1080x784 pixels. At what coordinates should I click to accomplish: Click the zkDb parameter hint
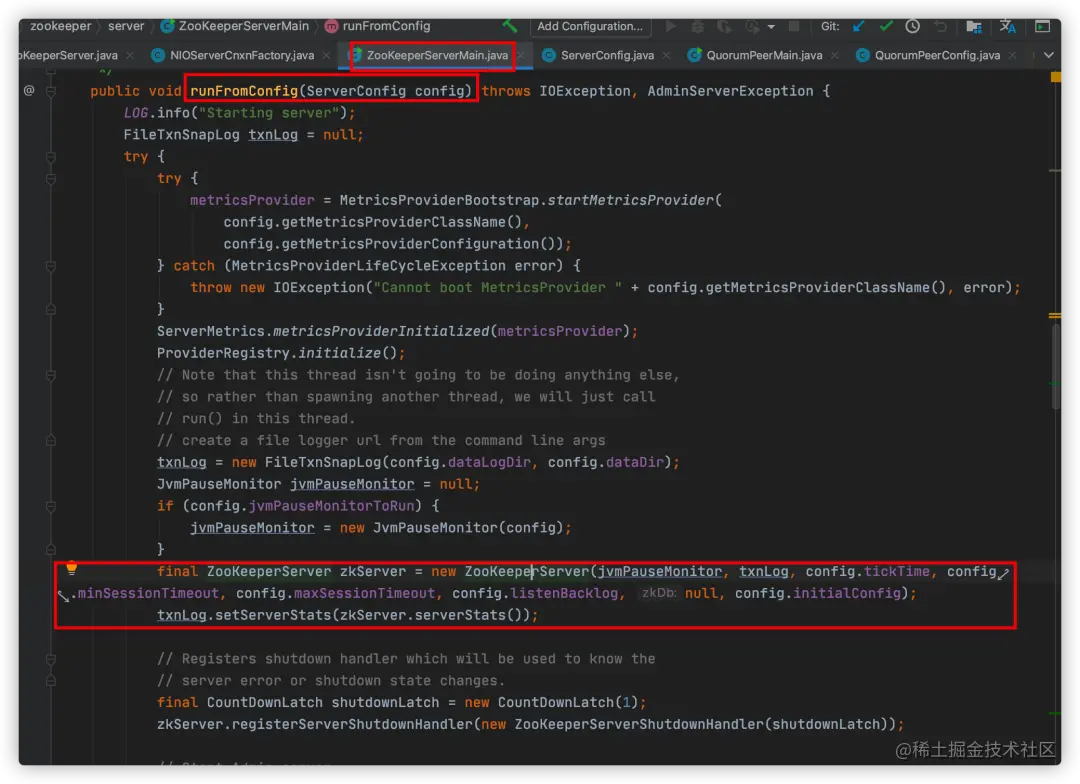[x=658, y=593]
